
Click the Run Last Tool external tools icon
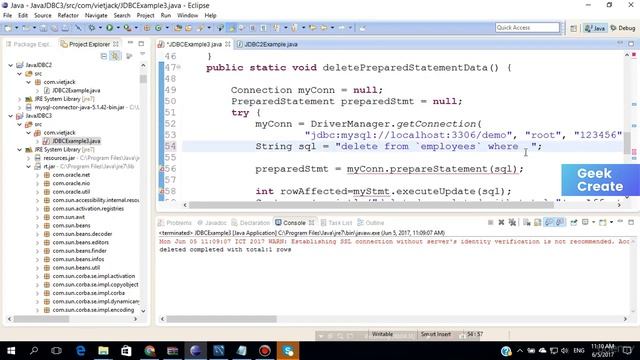click(x=128, y=28)
